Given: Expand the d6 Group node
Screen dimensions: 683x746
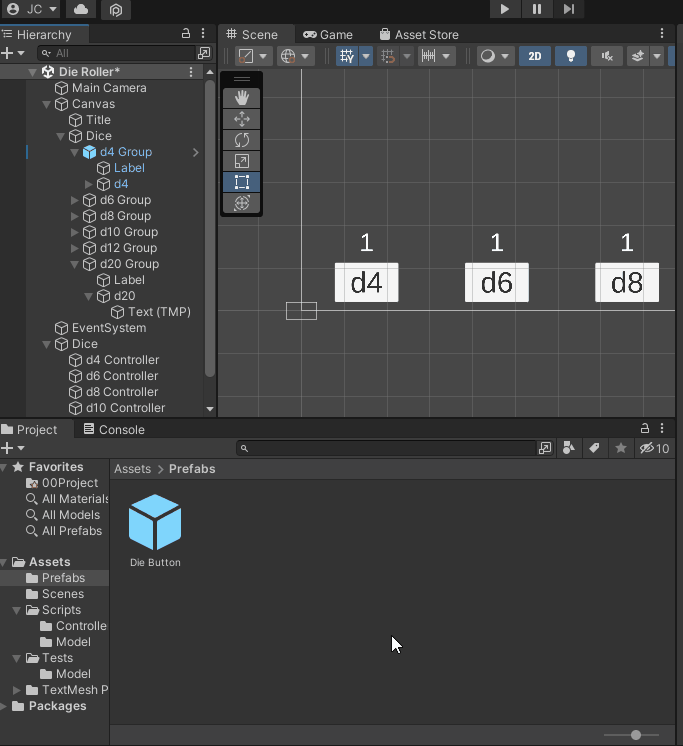Looking at the screenshot, I should (74, 200).
